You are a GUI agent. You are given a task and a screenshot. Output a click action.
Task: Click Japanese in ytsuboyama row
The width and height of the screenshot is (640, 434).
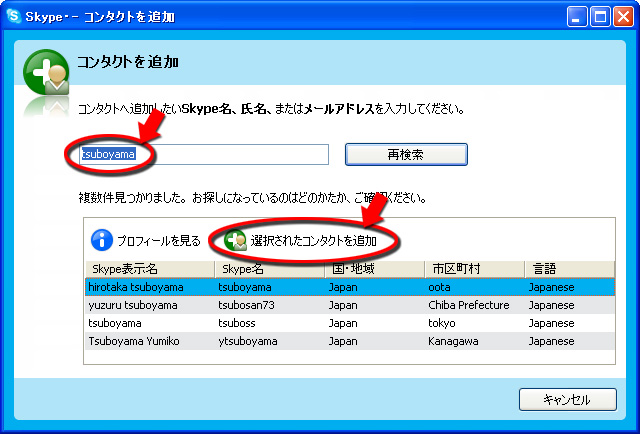pyautogui.click(x=551, y=341)
